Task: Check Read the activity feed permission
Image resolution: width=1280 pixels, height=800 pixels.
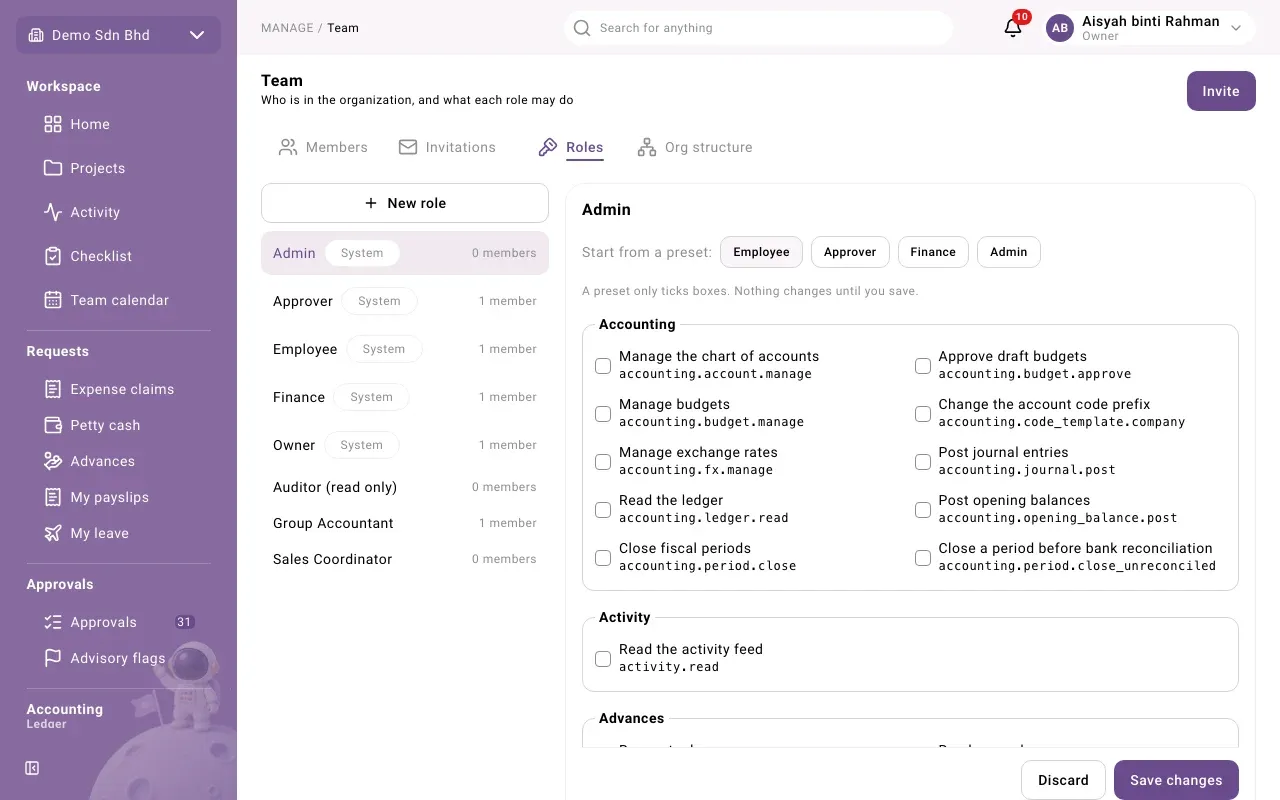Action: tap(603, 659)
